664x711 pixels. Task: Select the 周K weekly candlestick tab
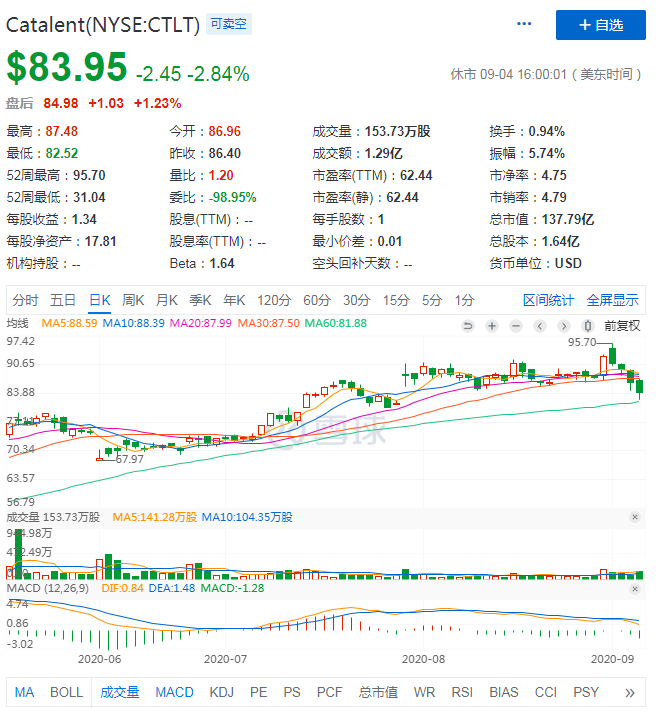coord(133,300)
